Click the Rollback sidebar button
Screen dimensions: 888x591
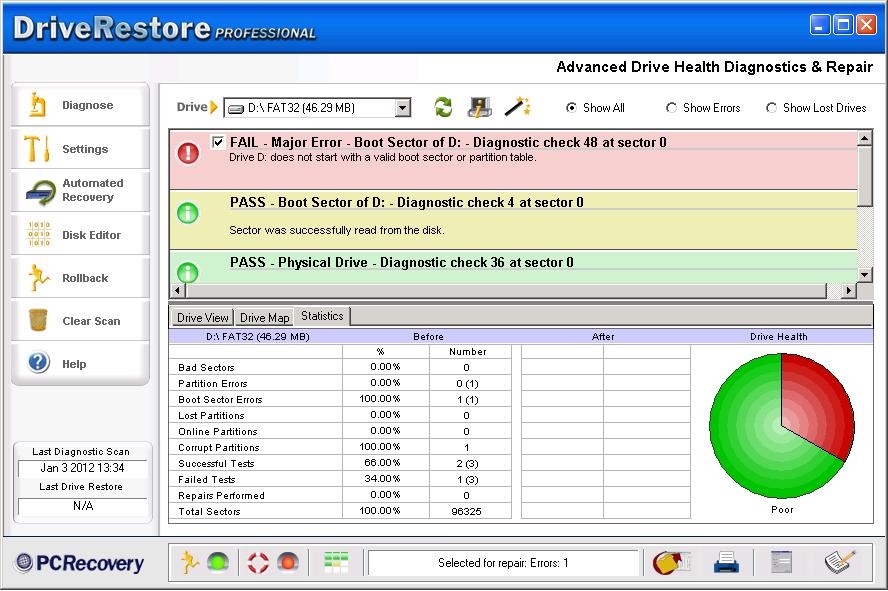point(80,277)
